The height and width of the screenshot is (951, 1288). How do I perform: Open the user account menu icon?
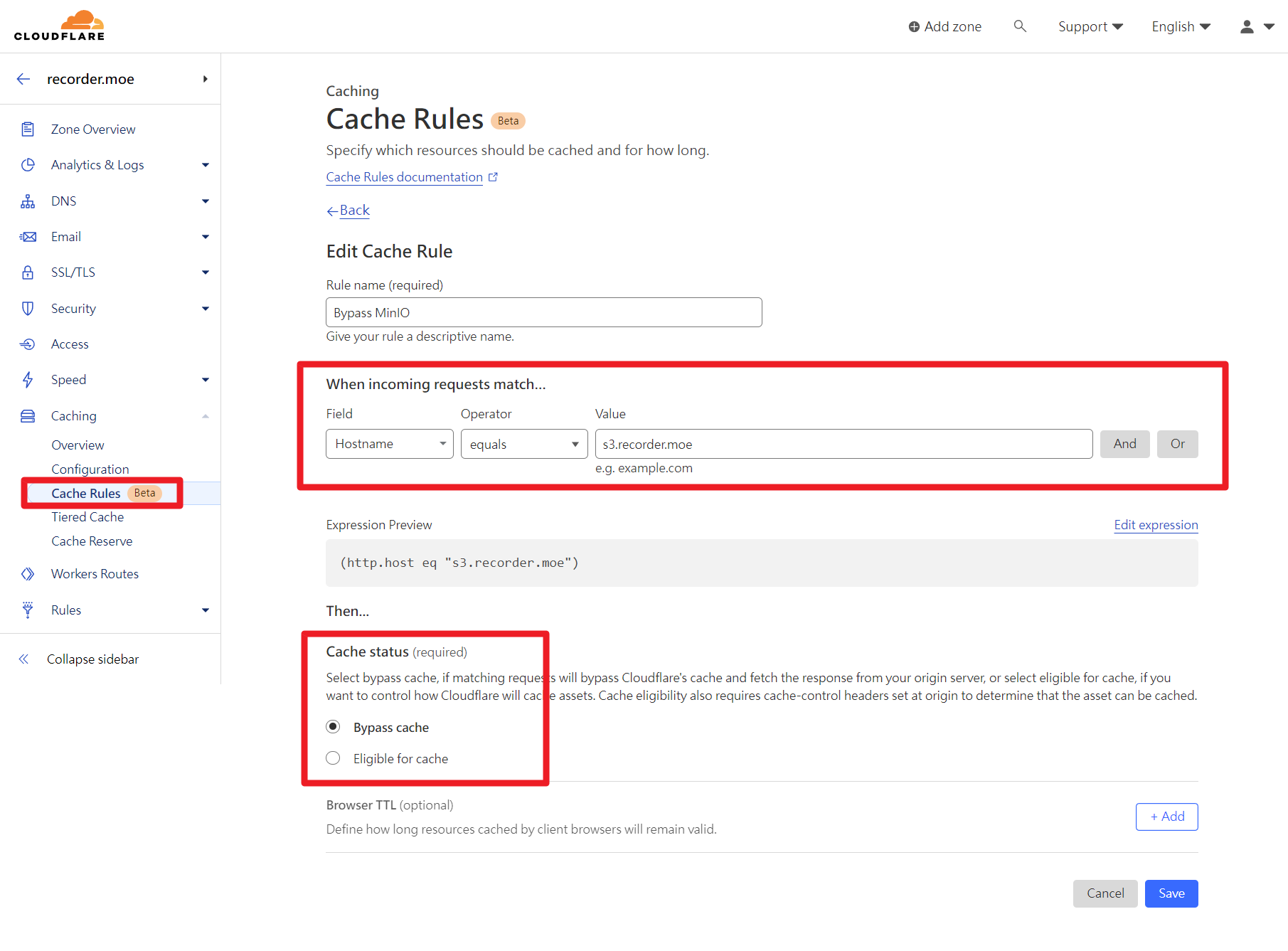[x=1247, y=26]
